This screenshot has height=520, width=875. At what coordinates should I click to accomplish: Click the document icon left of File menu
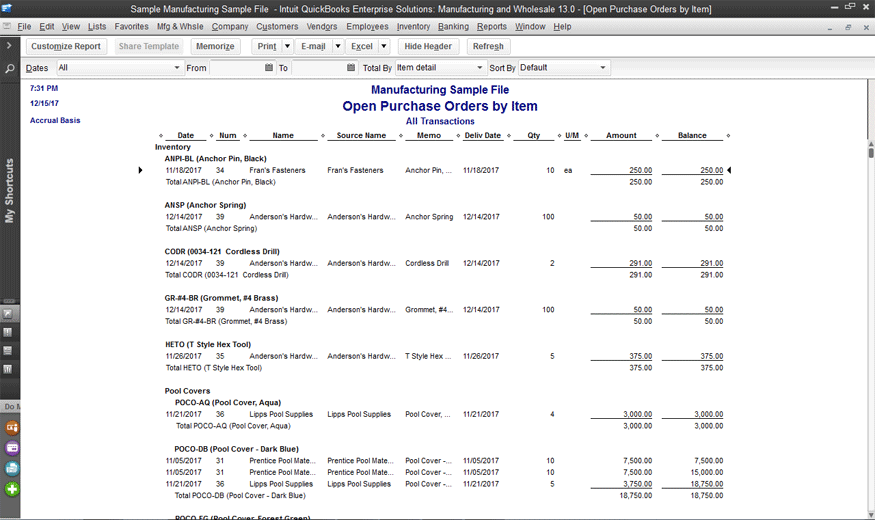pyautogui.click(x=7, y=26)
